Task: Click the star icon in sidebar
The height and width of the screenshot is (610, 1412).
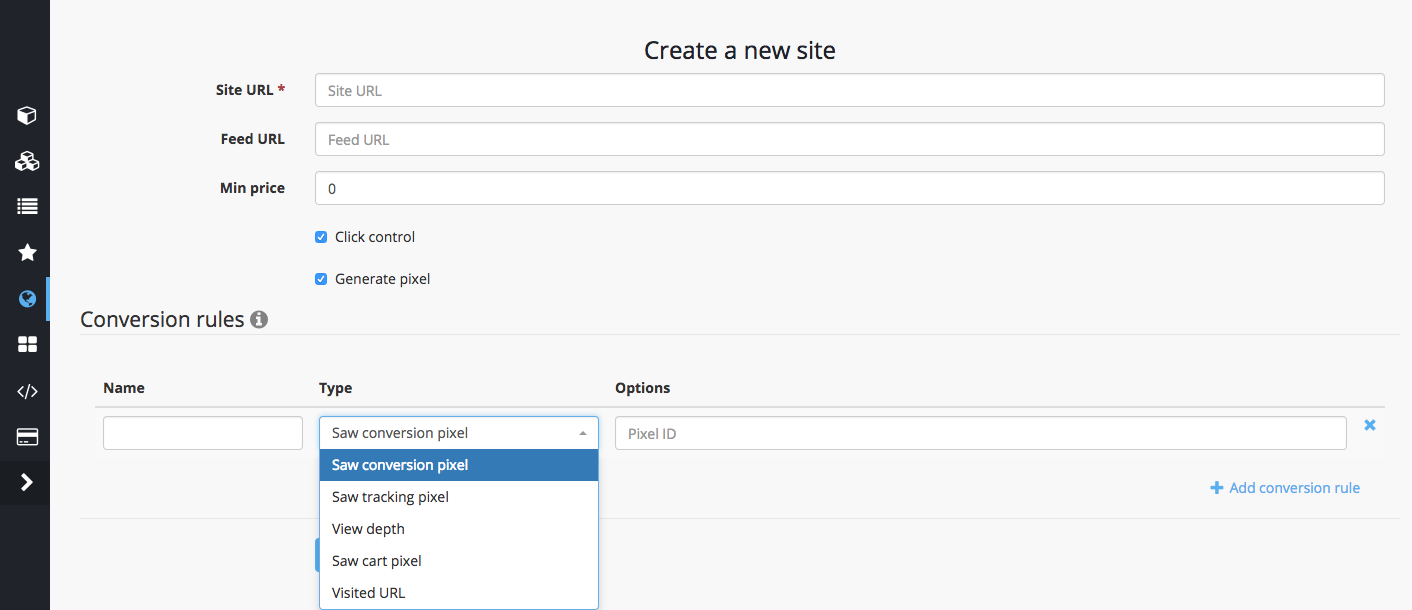Action: [27, 252]
